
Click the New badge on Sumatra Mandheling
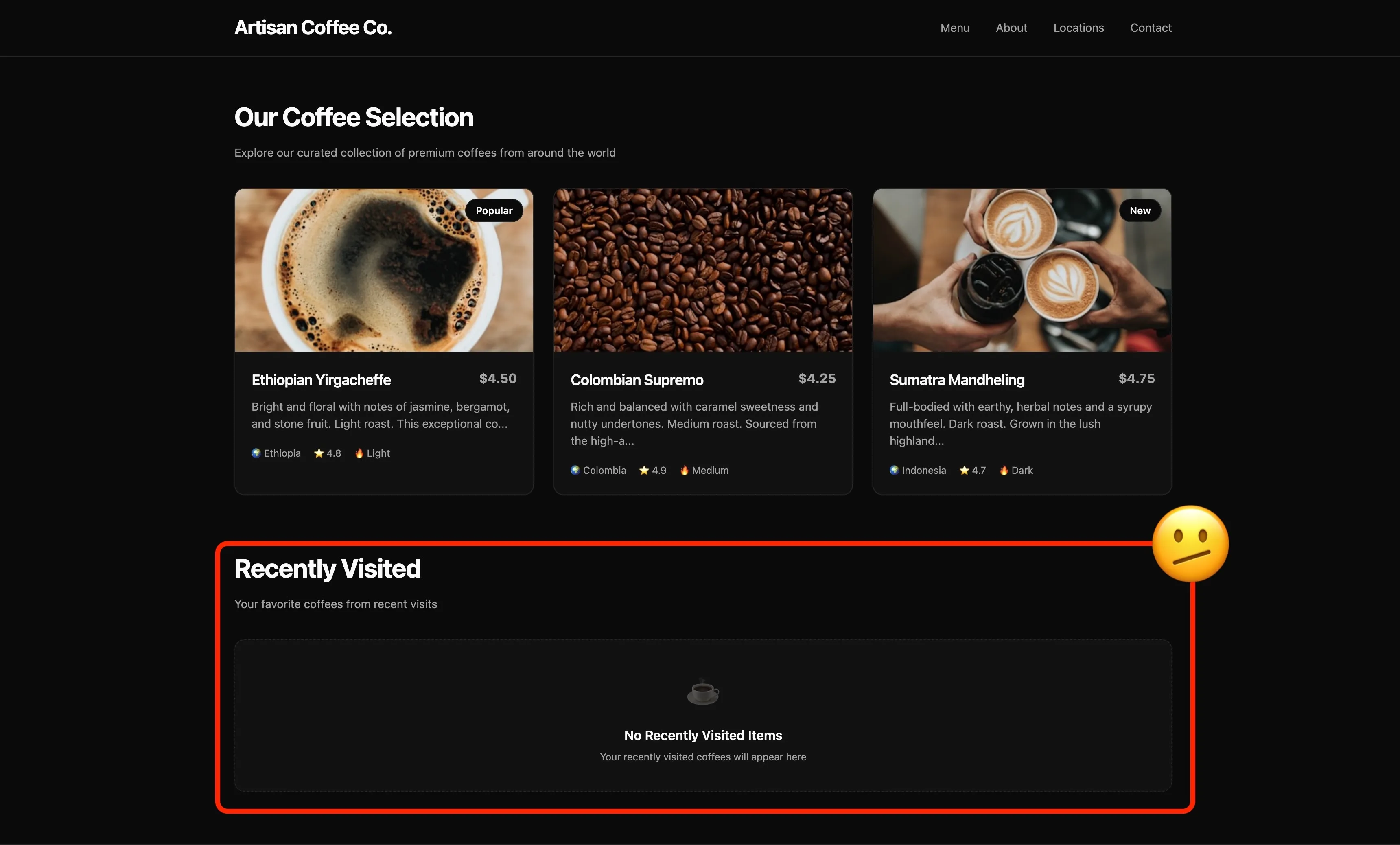1140,210
